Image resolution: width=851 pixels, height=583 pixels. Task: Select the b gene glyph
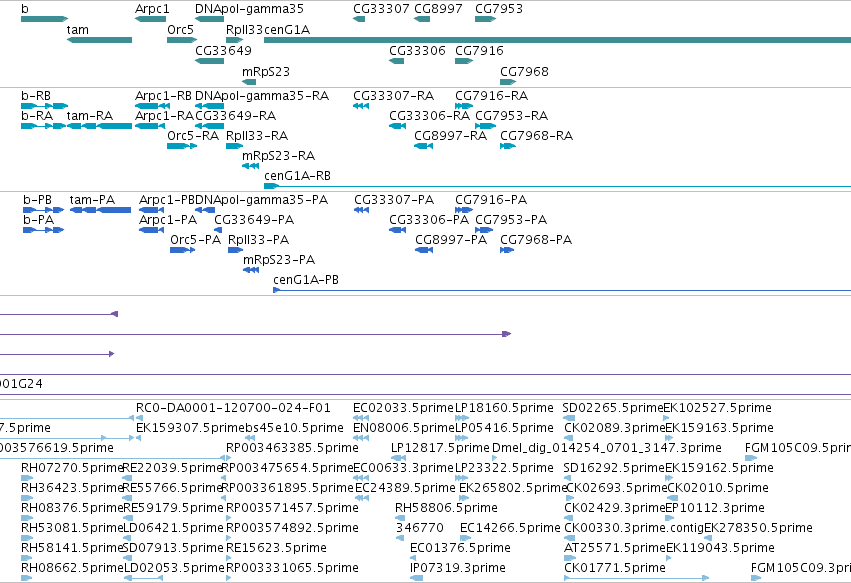click(44, 19)
